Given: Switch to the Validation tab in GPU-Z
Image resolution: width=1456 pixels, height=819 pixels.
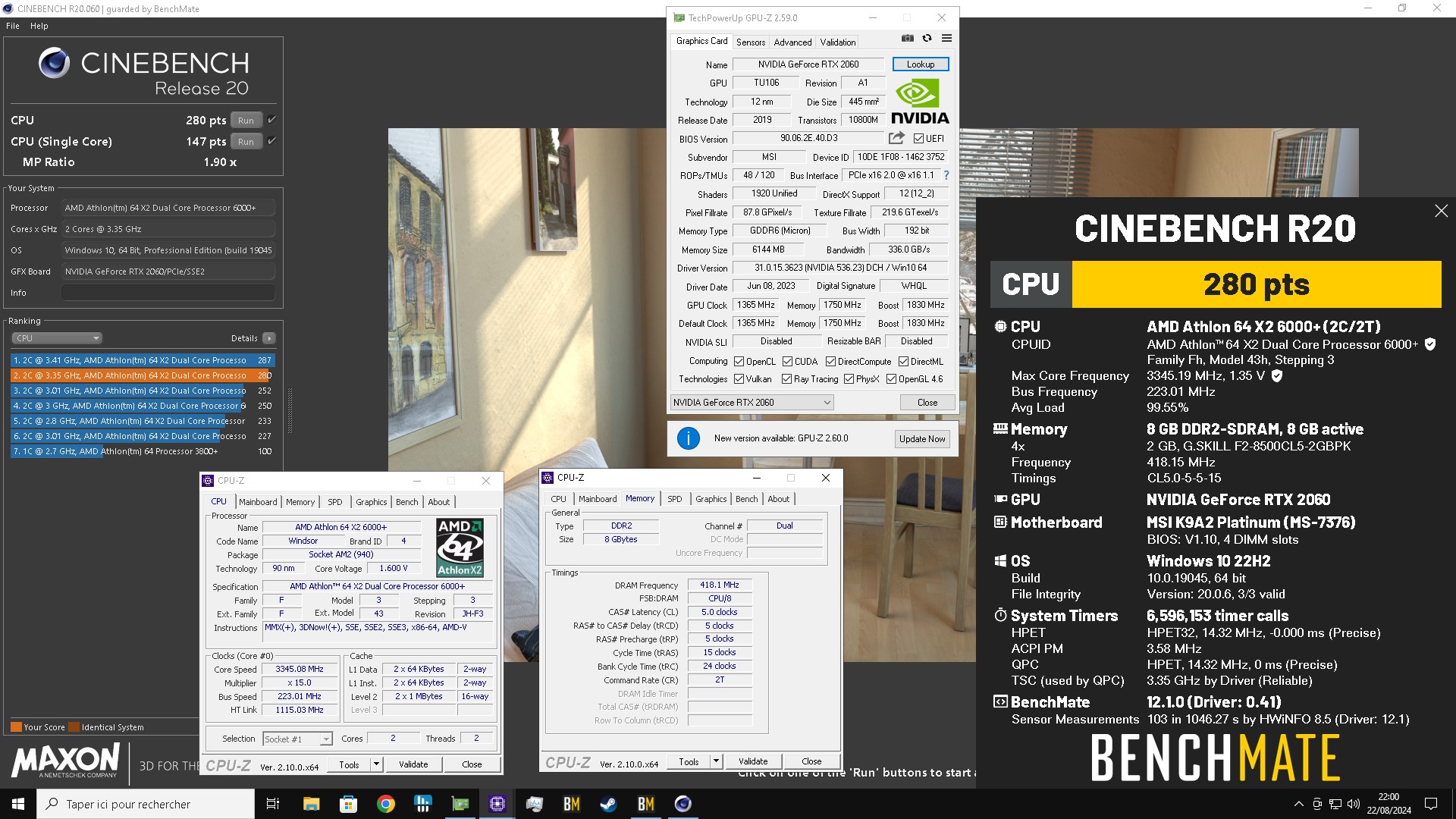Looking at the screenshot, I should tap(838, 42).
